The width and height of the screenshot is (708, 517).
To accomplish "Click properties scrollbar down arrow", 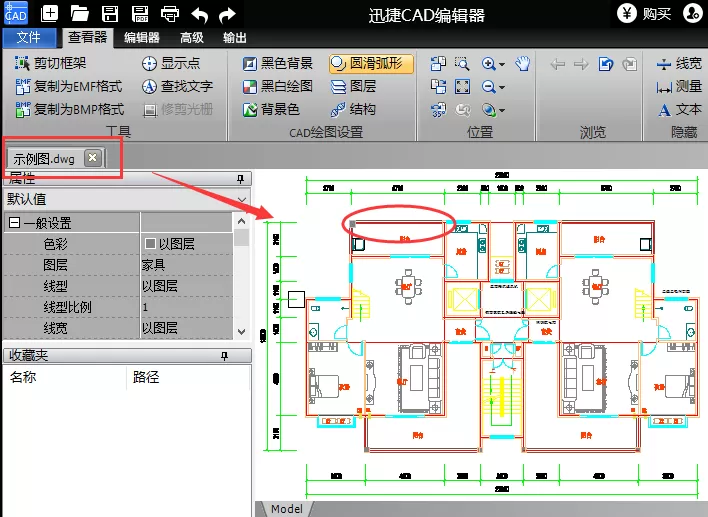I will coord(242,332).
